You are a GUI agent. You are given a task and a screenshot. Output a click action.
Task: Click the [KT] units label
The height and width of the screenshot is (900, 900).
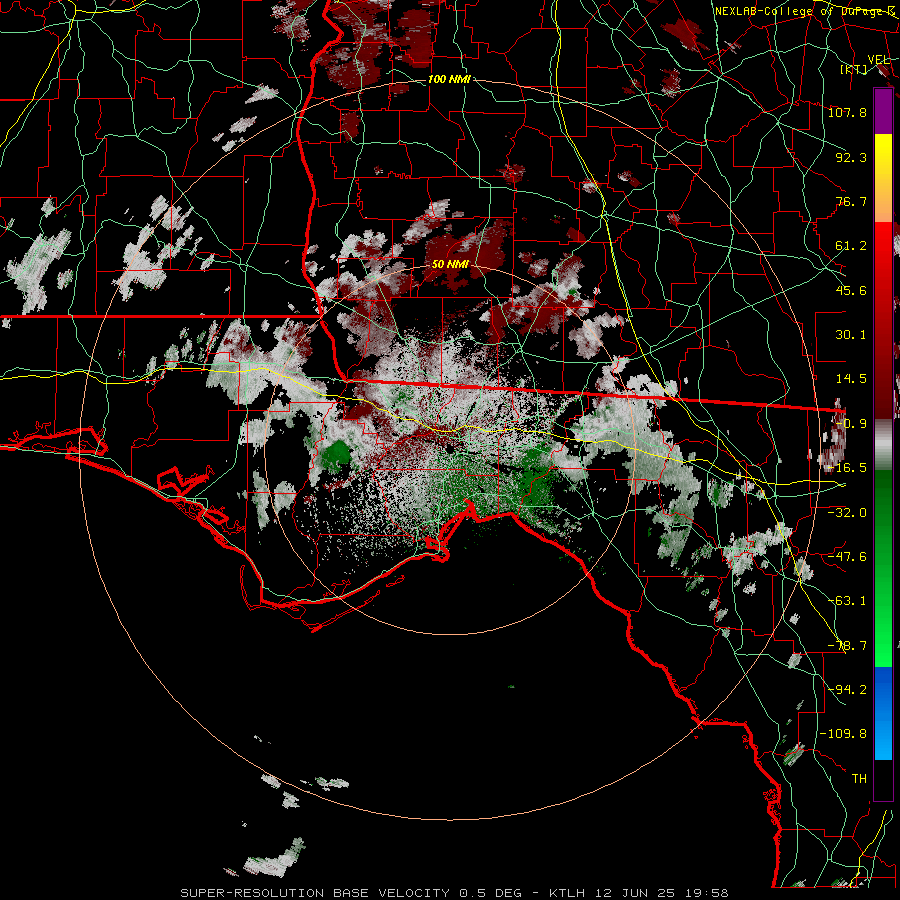click(x=854, y=69)
